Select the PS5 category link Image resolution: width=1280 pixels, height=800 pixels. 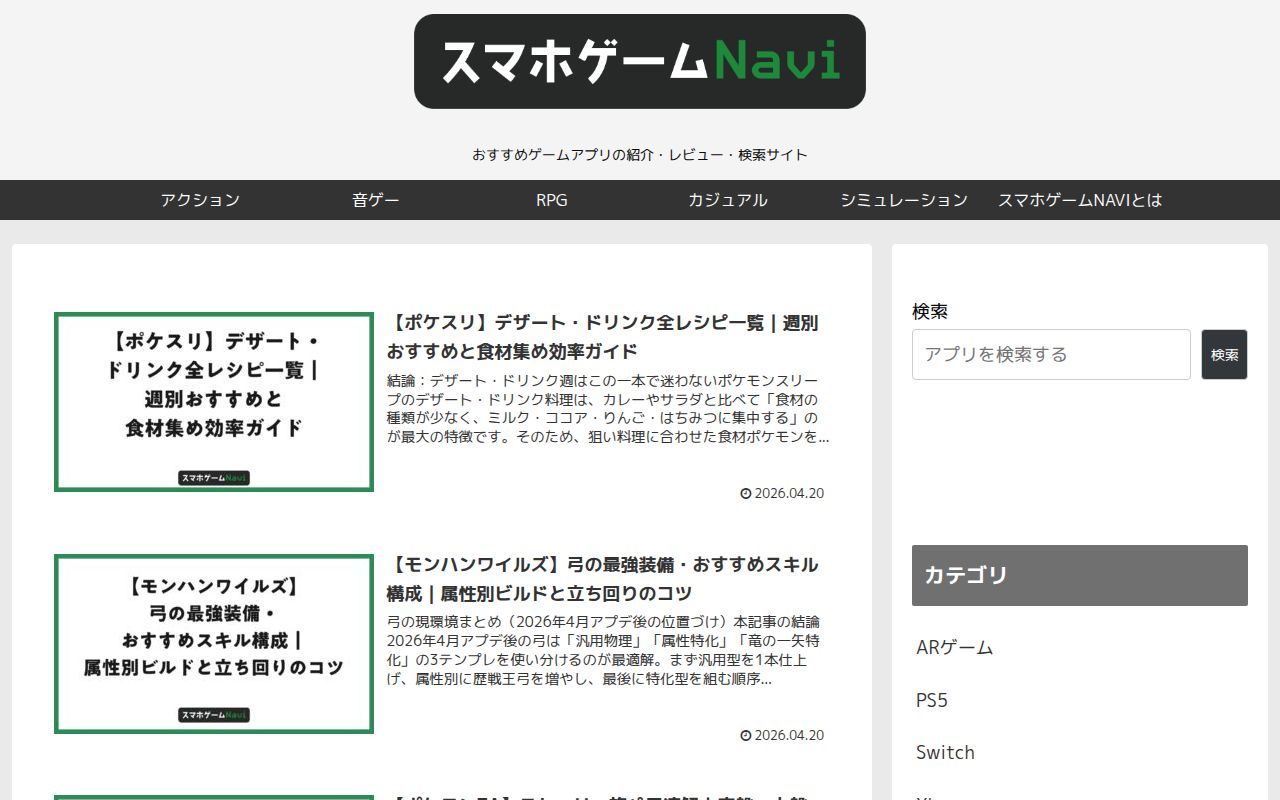click(932, 700)
